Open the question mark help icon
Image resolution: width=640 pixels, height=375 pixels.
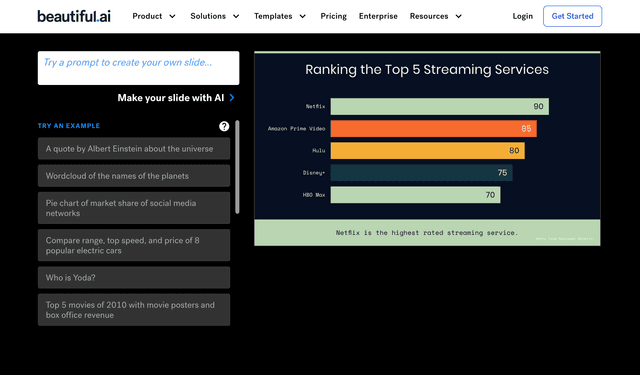click(x=224, y=126)
